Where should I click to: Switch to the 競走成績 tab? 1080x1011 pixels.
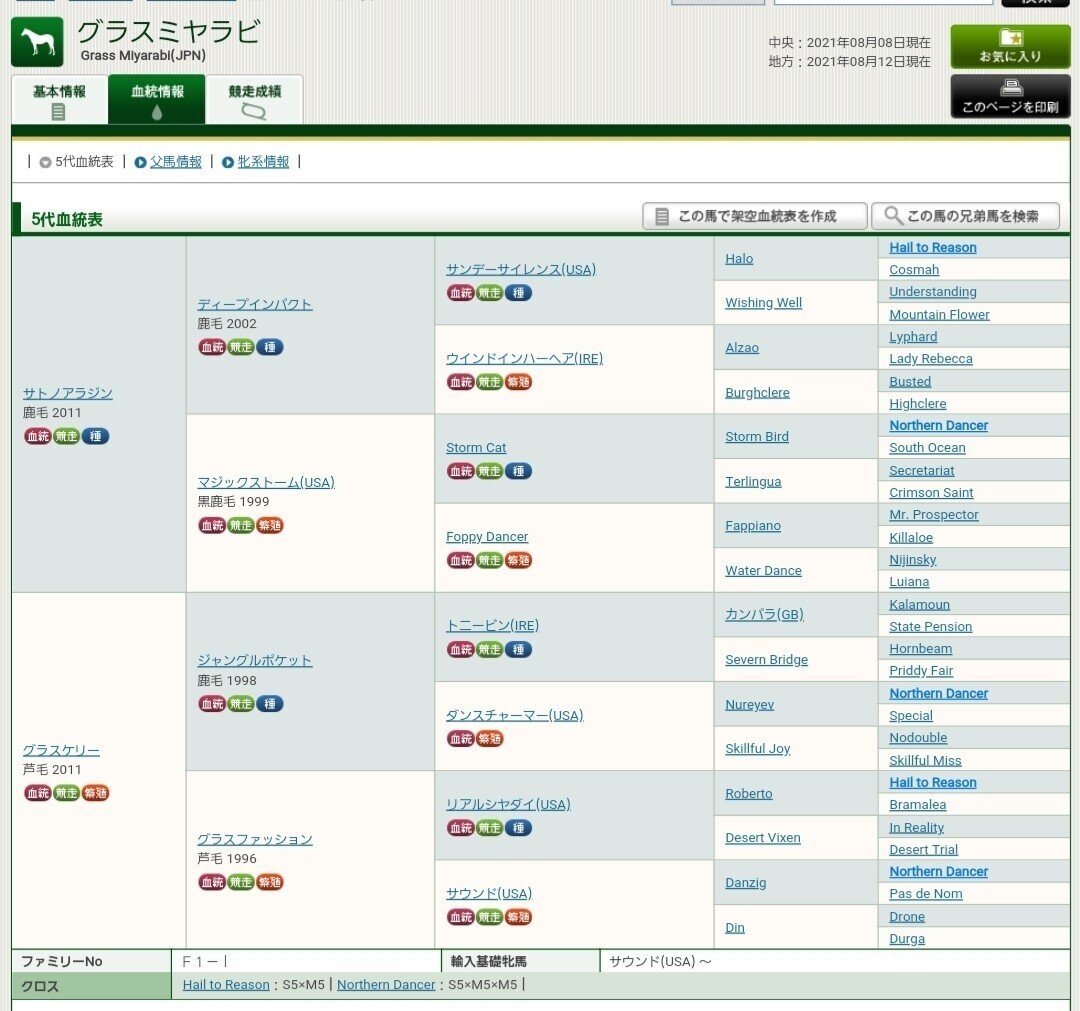254,100
